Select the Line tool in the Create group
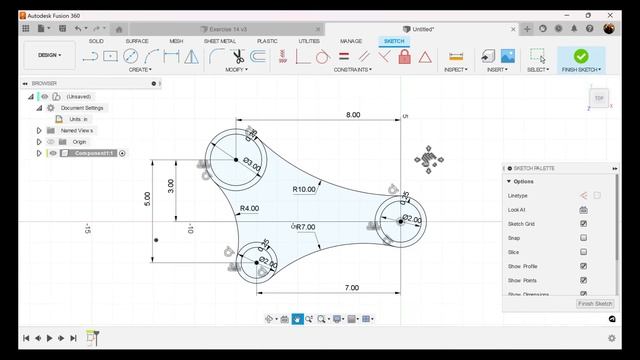 click(x=90, y=56)
